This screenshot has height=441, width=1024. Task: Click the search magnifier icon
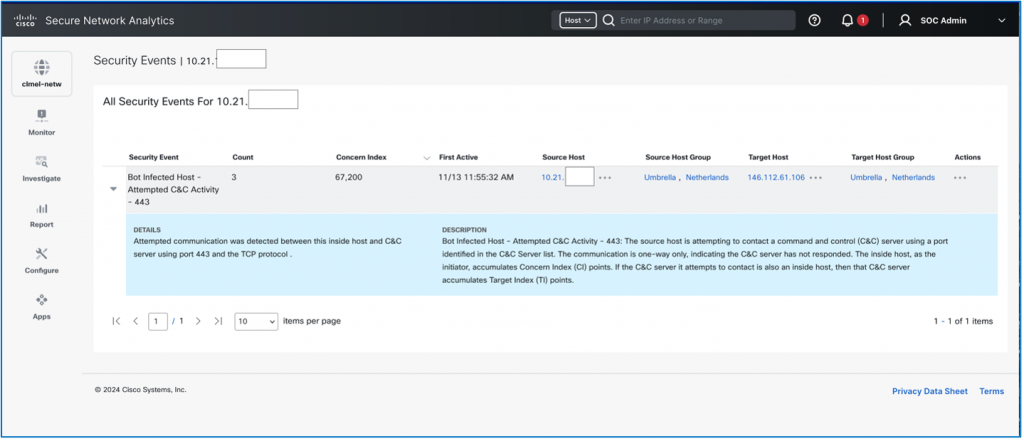[608, 20]
